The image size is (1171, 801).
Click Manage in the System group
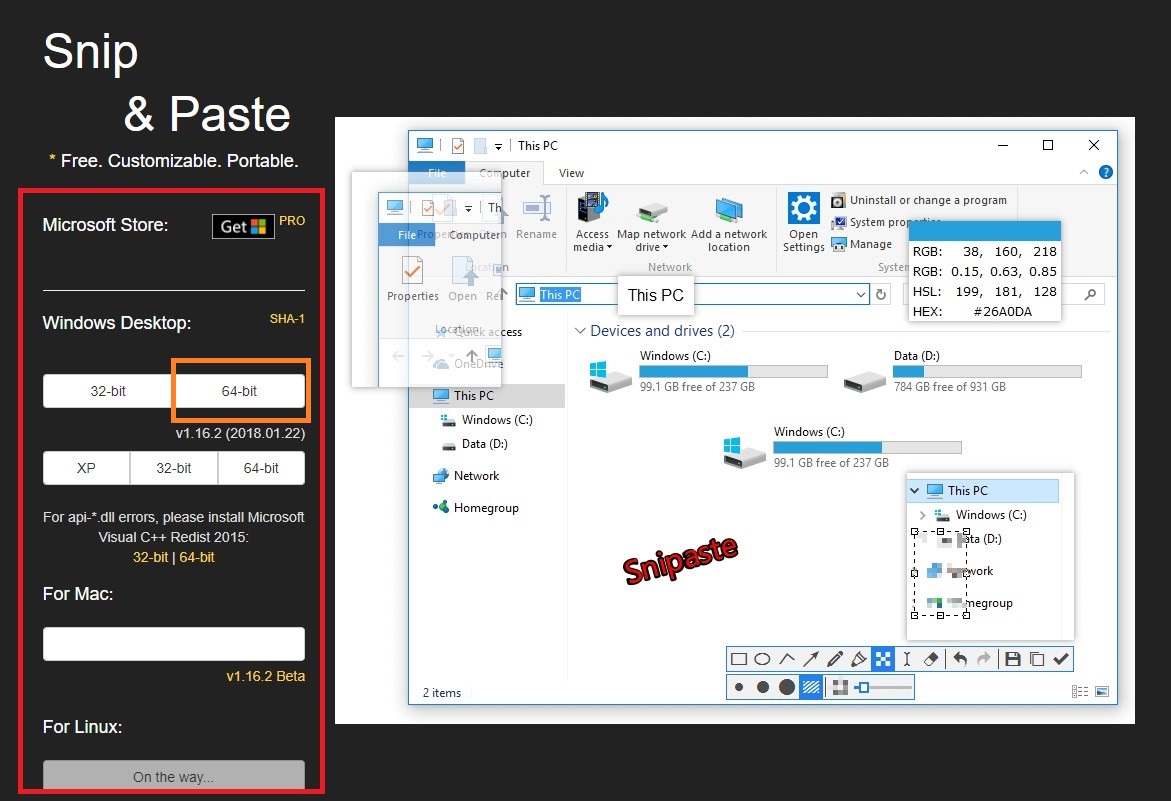pyautogui.click(x=862, y=244)
